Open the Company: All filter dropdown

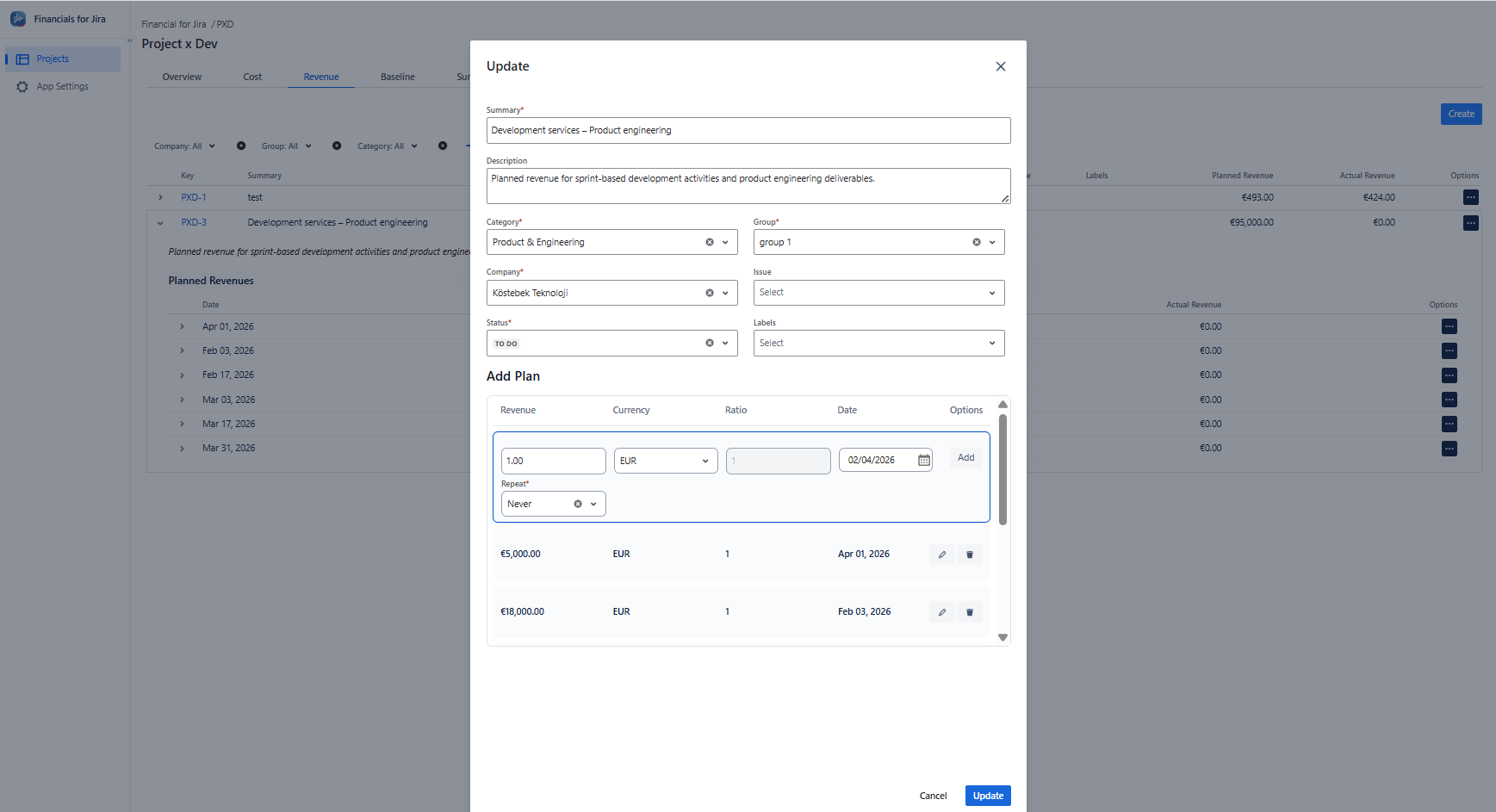point(185,146)
